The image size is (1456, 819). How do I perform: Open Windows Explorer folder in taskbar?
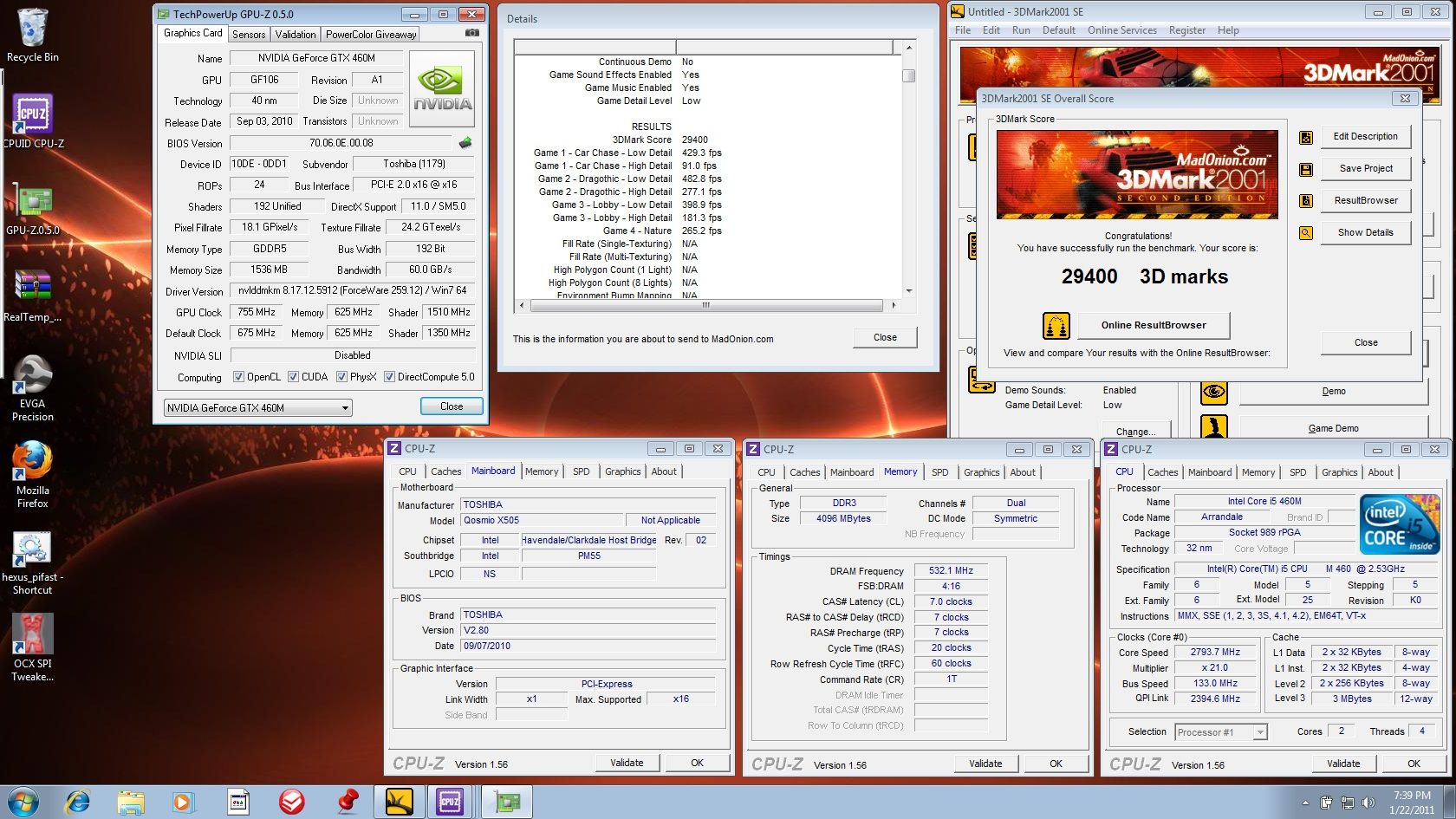131,802
